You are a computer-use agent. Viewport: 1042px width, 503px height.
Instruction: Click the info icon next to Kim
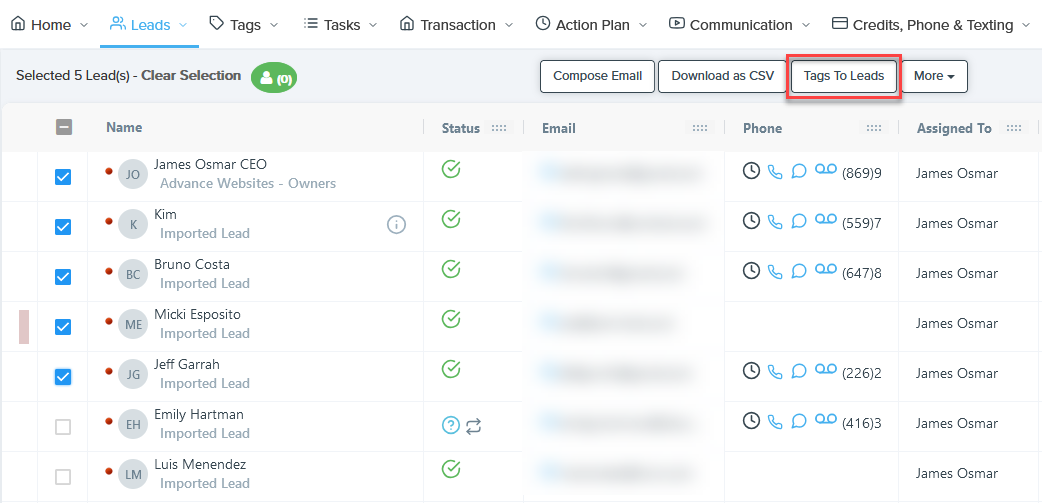coord(396,225)
